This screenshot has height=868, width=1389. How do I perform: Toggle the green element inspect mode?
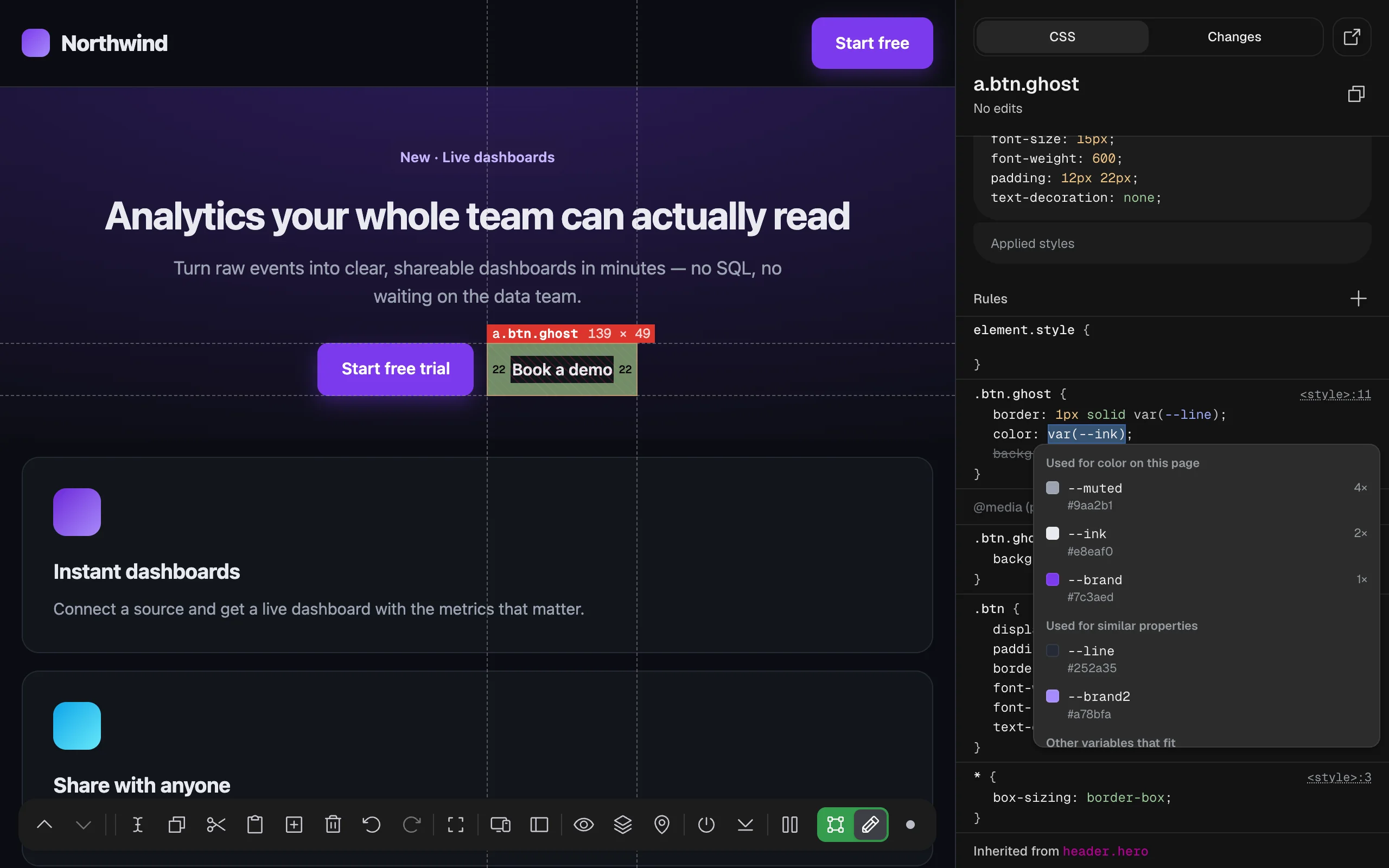836,825
